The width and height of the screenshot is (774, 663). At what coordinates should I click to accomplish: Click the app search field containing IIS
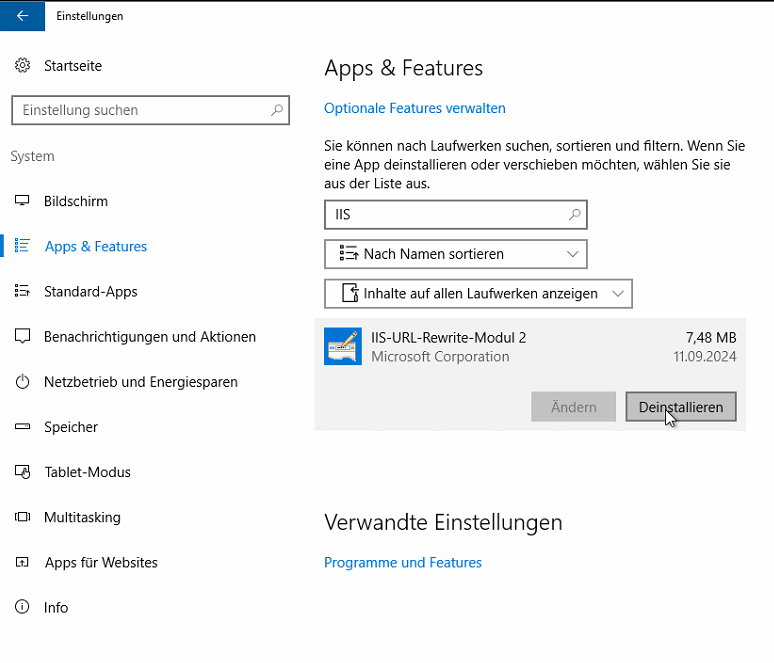point(456,214)
